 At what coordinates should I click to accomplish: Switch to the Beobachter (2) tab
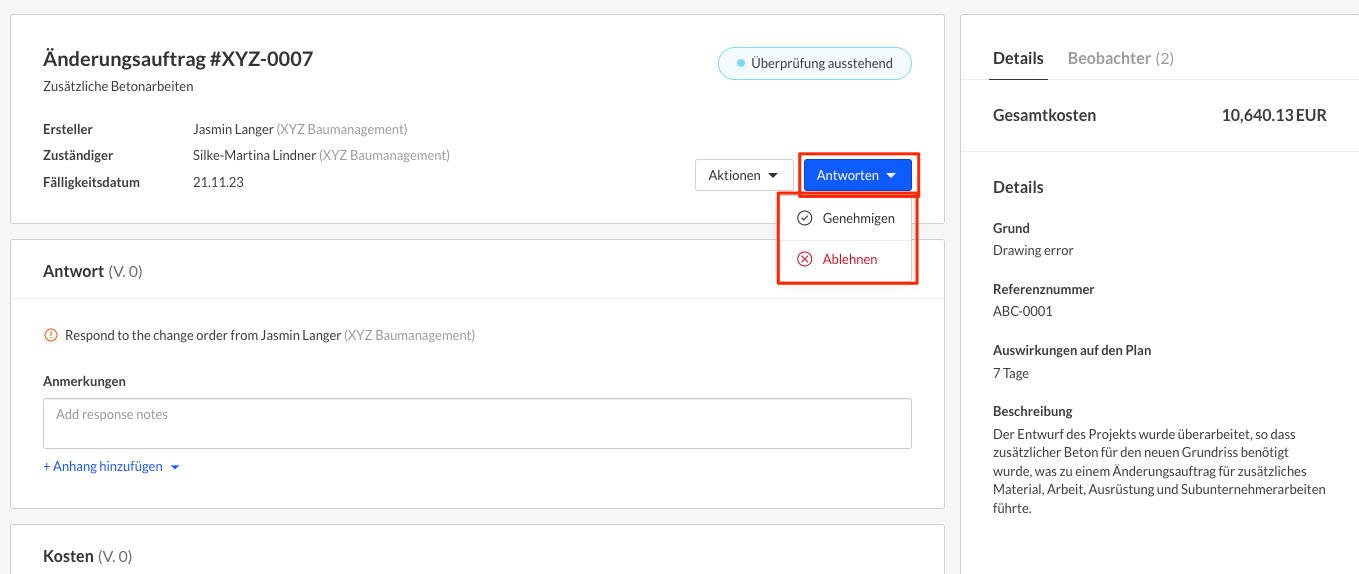1120,59
